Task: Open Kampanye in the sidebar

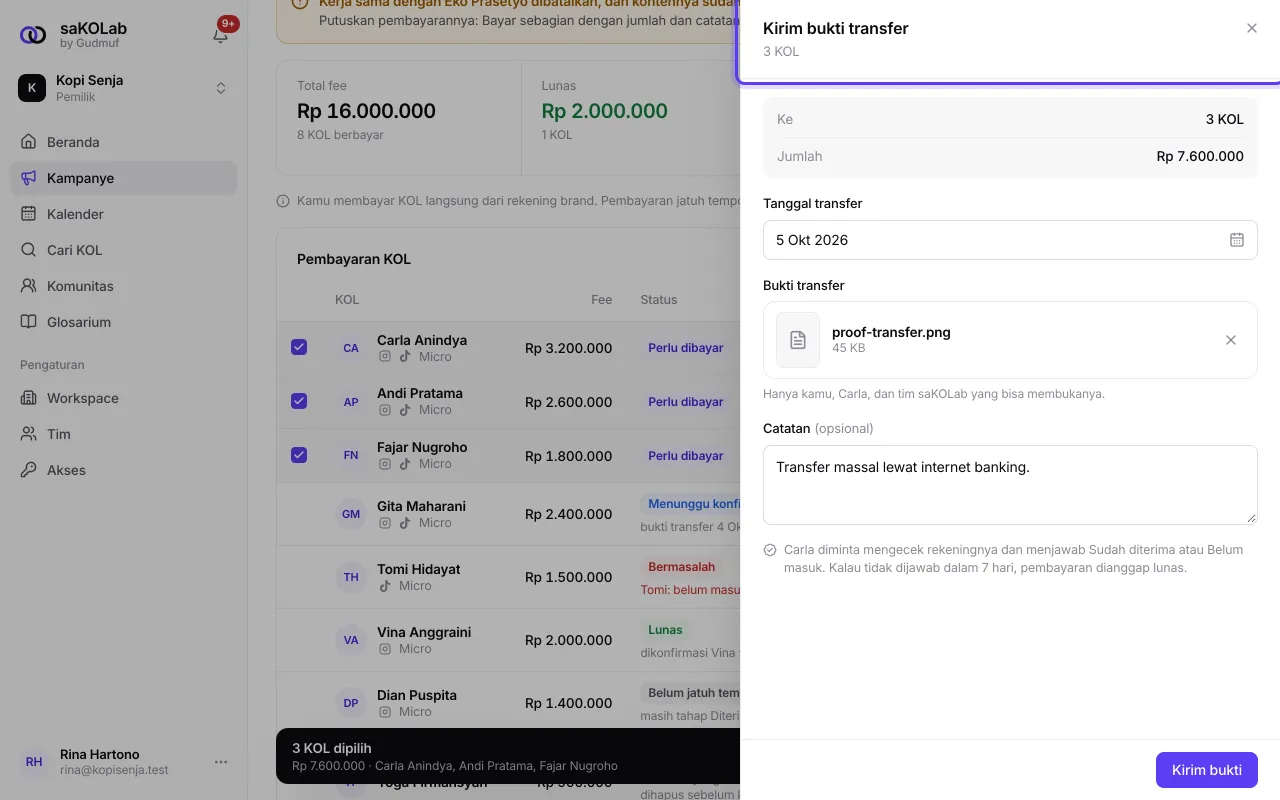Action: [124, 178]
